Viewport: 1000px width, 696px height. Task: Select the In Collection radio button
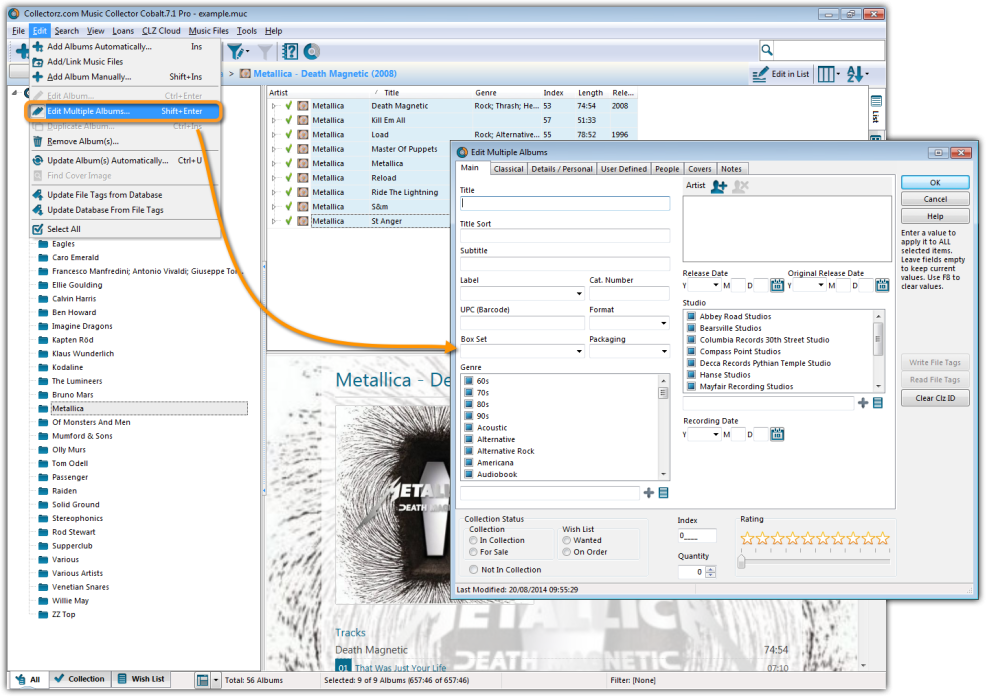point(473,541)
